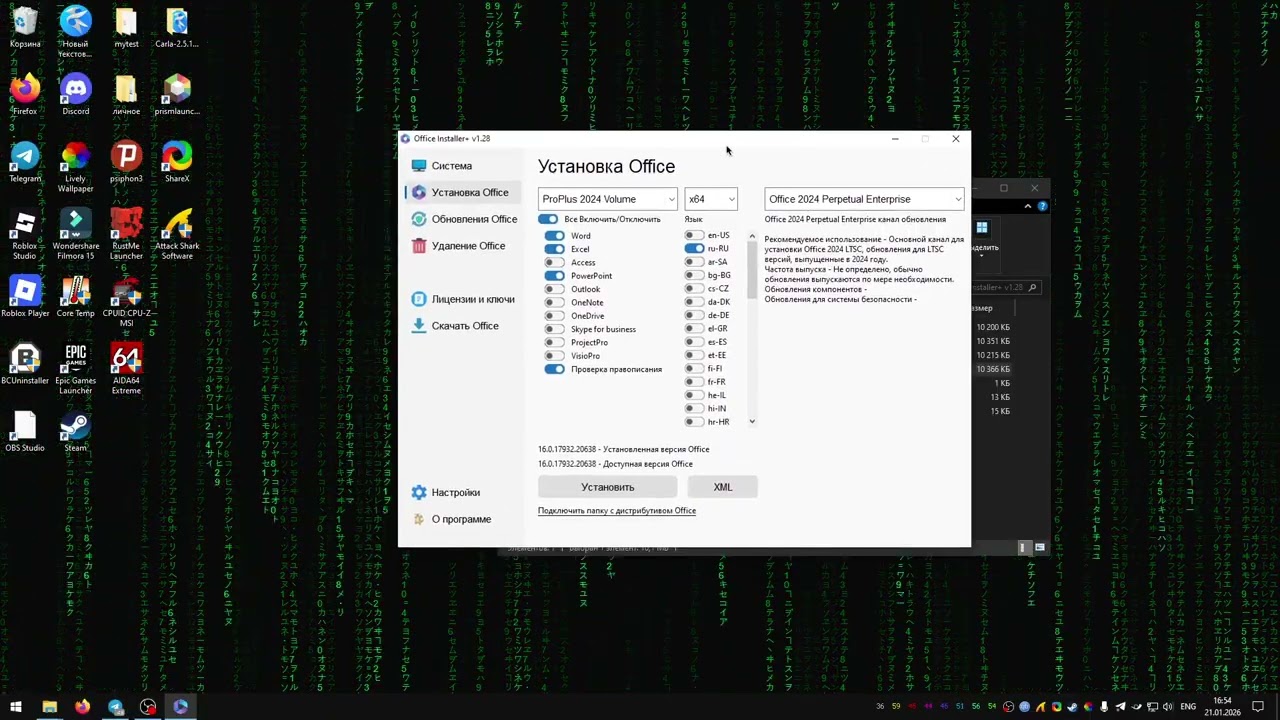
Task: Enable the Outlook toggle
Action: pyautogui.click(x=555, y=289)
